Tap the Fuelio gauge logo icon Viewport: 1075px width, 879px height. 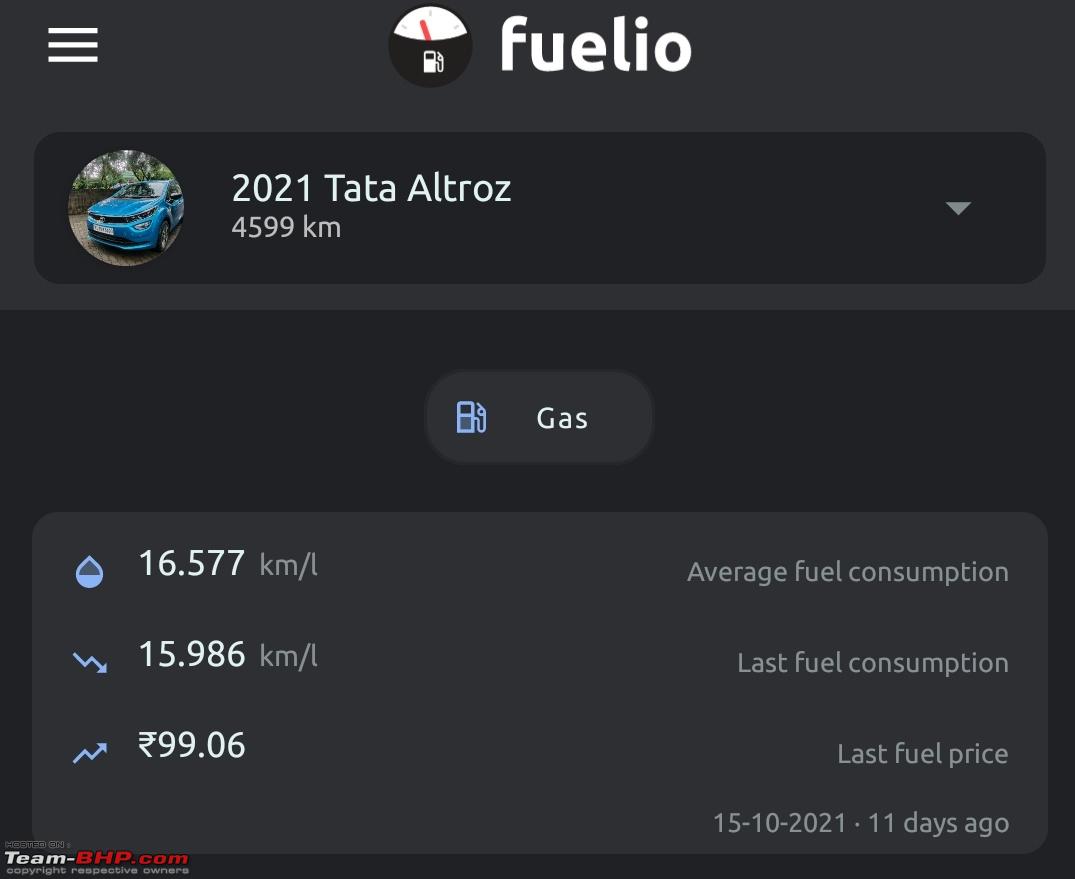pyautogui.click(x=430, y=46)
